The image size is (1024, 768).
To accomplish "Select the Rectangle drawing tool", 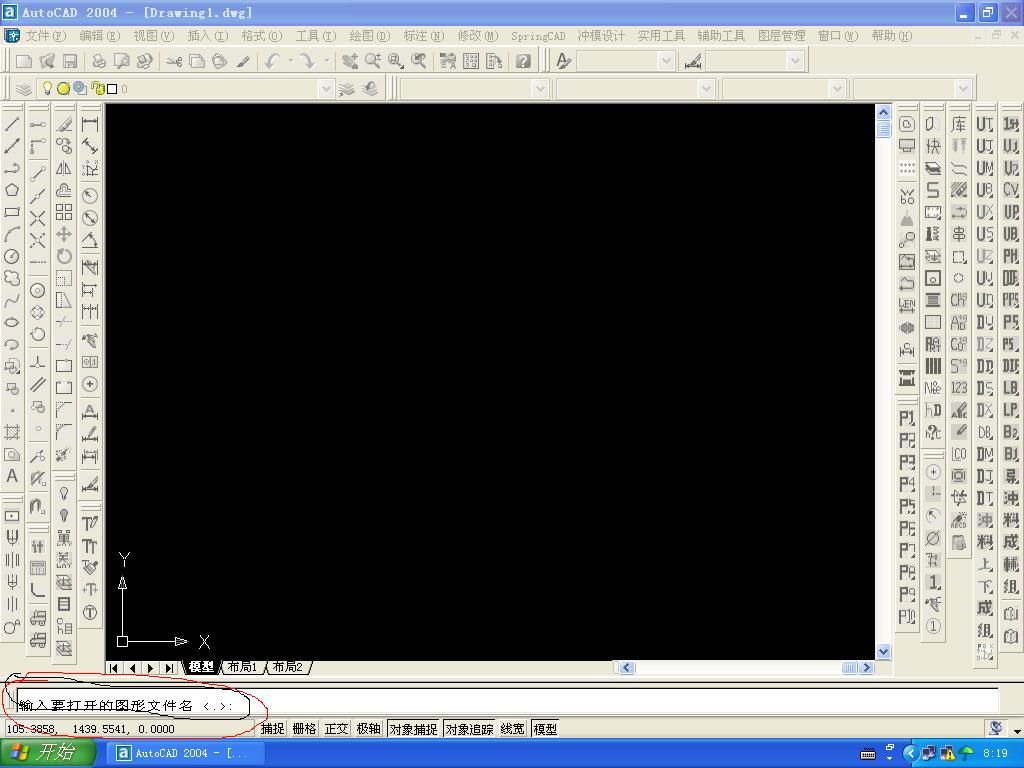I will [12, 212].
